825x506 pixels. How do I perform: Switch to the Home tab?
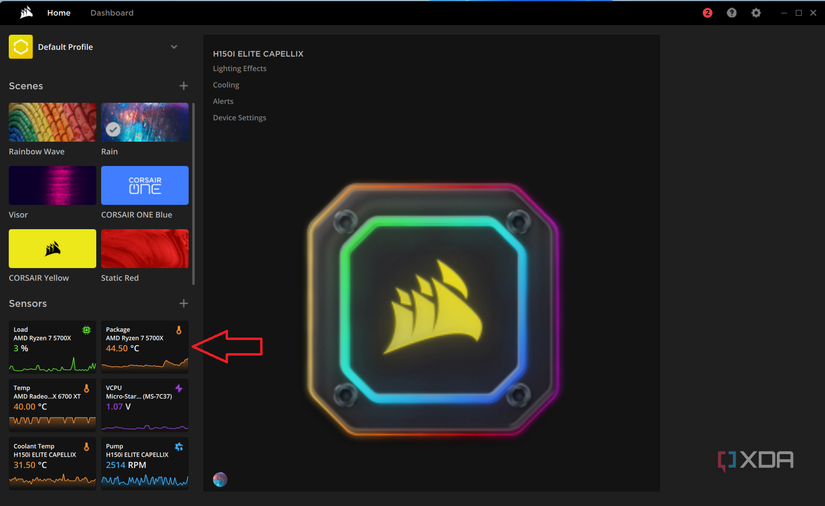(x=58, y=13)
